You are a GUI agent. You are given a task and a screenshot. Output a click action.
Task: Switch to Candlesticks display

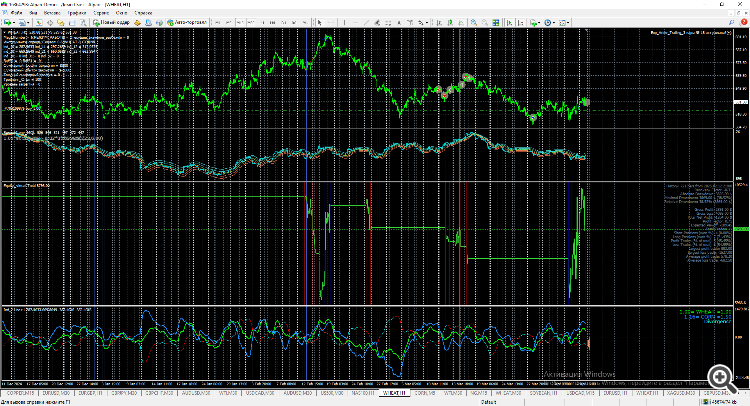(x=450, y=22)
